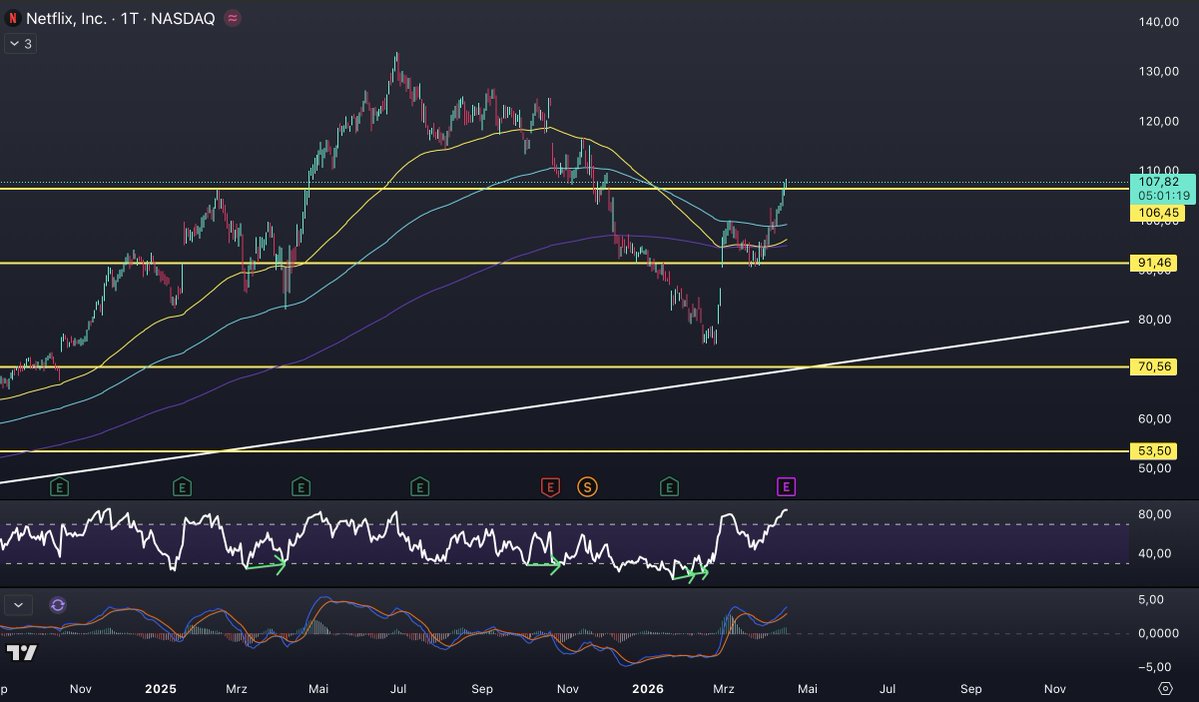The height and width of the screenshot is (702, 1199).
Task: Open the purple upcoming earnings marker
Action: pos(786,486)
